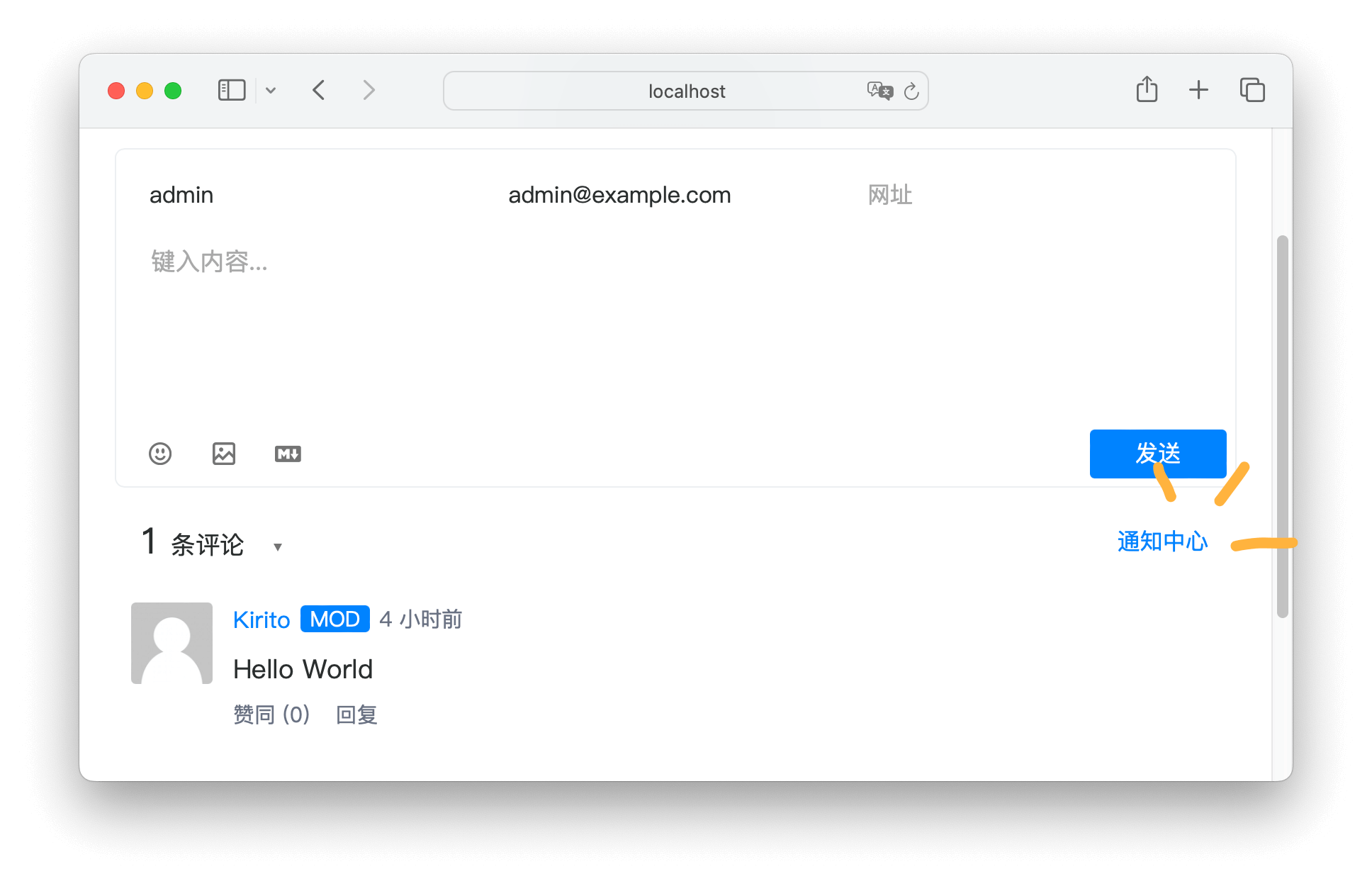This screenshot has width=1372, height=886.
Task: Reload the localhost page
Action: [911, 91]
